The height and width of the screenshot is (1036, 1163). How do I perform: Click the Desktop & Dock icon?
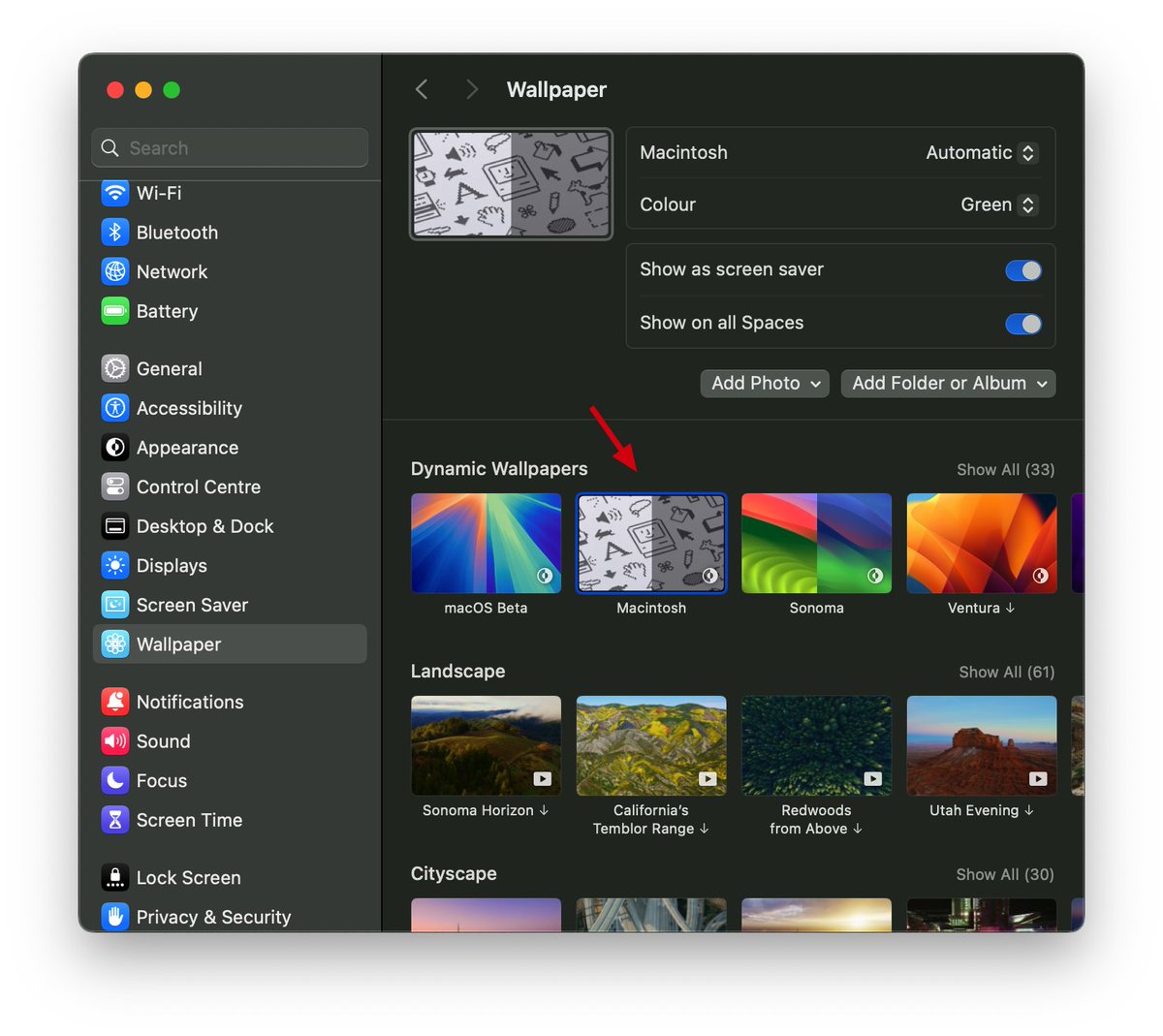coord(115,526)
